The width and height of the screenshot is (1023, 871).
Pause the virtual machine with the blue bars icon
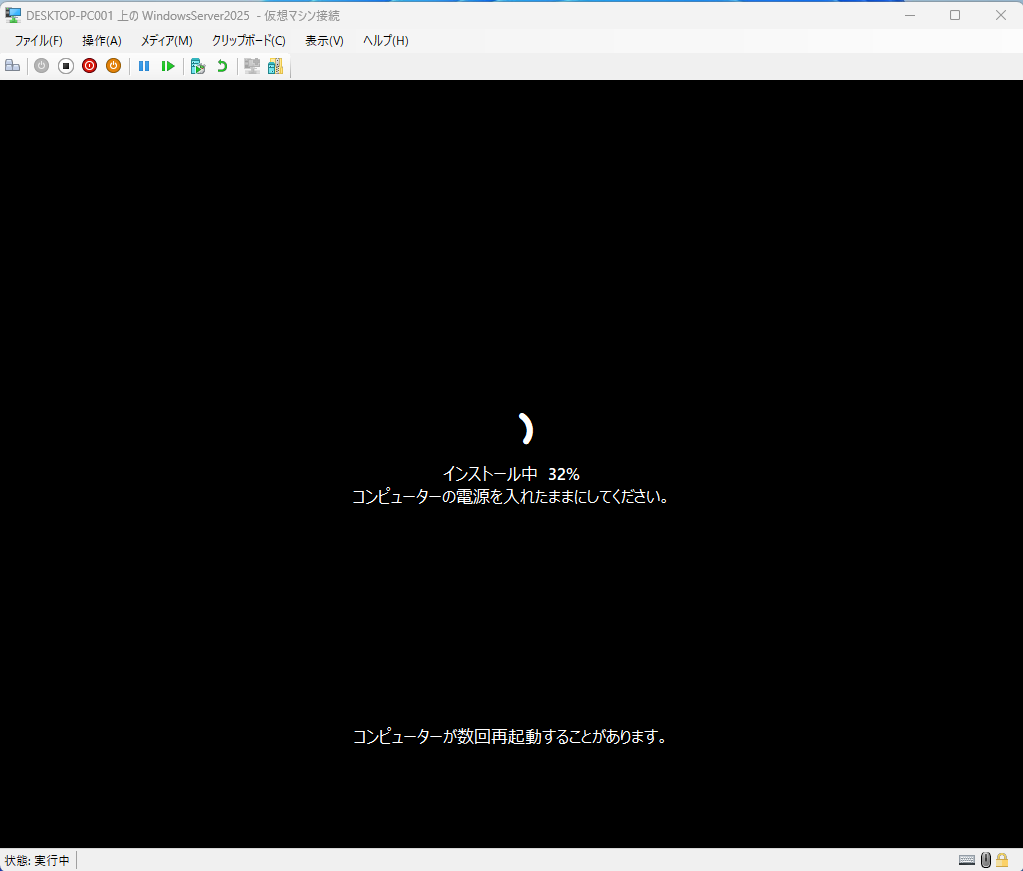(144, 66)
